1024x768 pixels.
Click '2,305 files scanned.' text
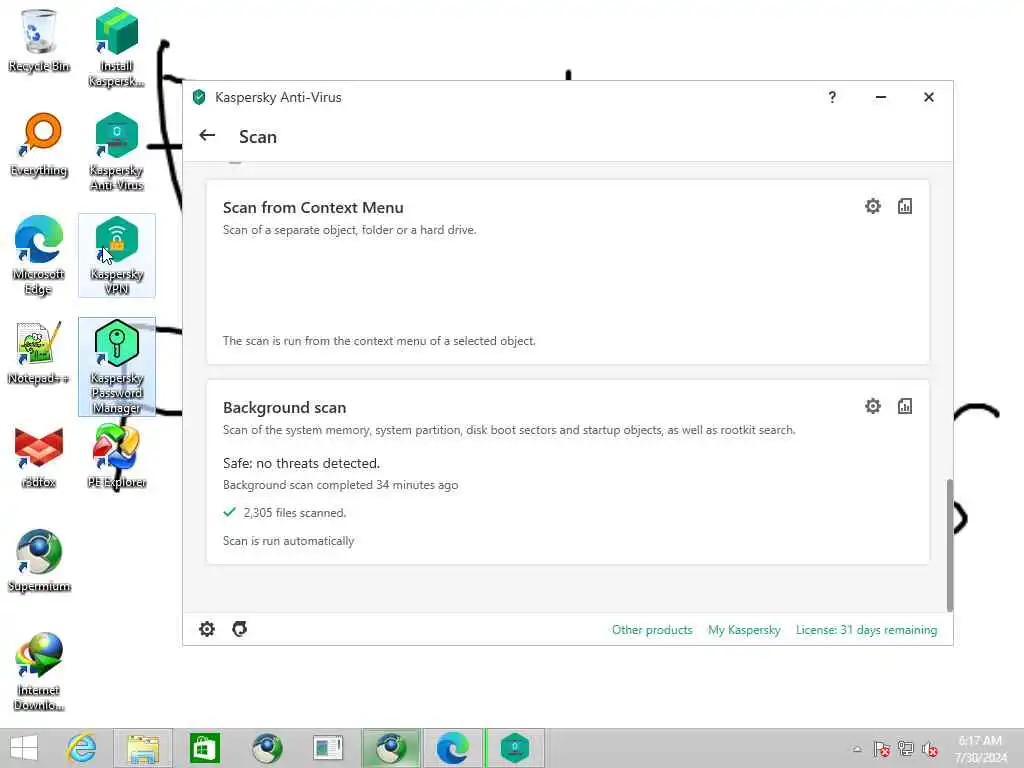(295, 513)
